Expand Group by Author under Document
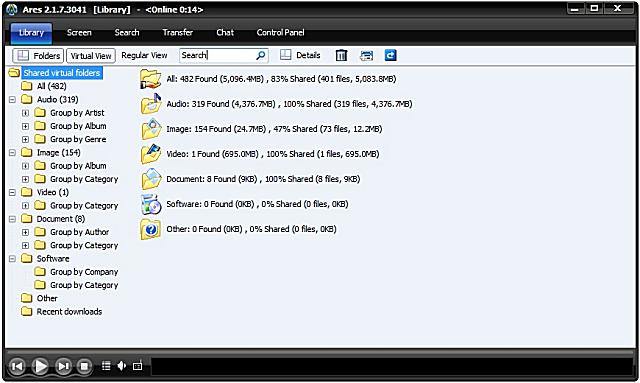This screenshot has height=383, width=640. coord(25,232)
